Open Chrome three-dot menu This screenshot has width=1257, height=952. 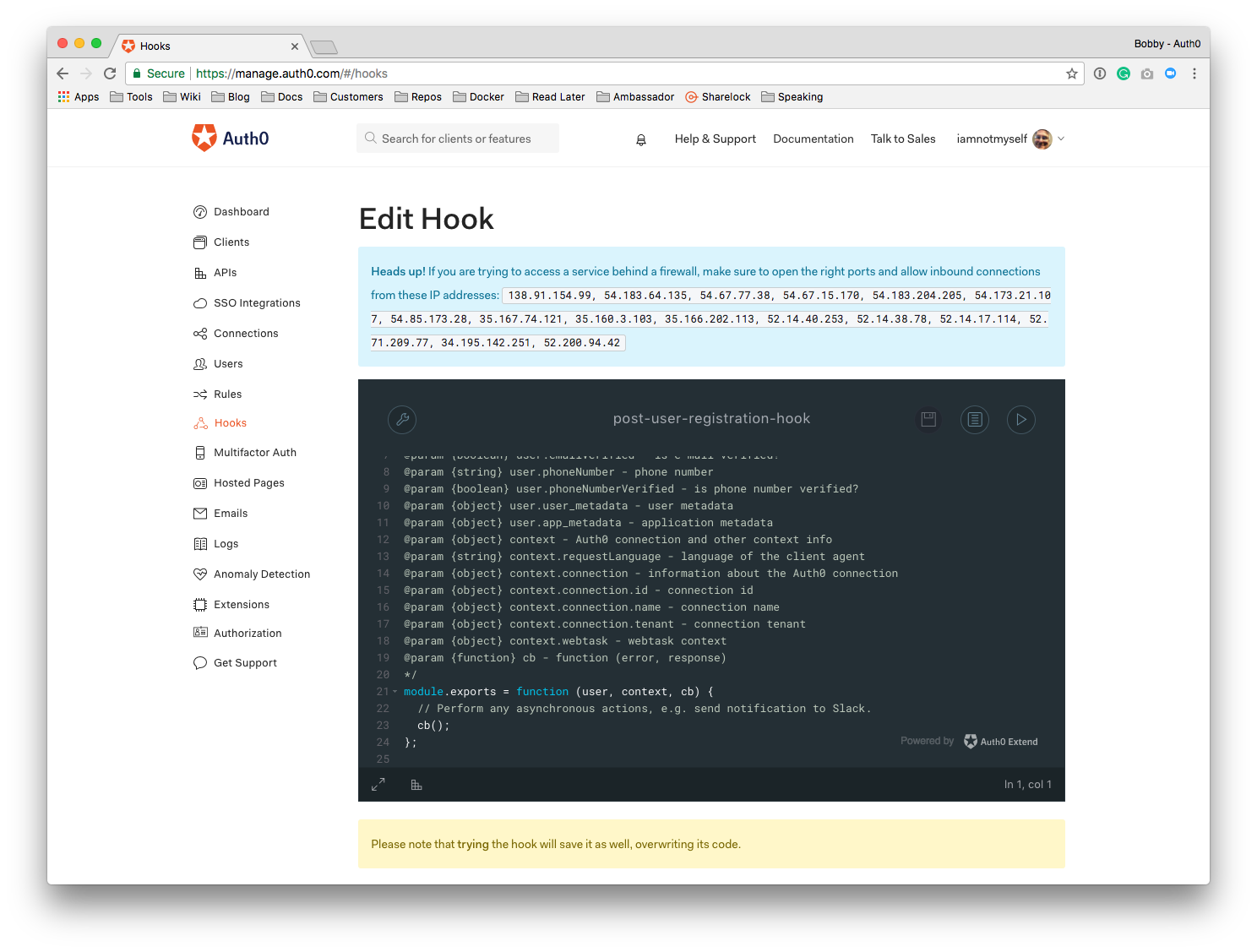(x=1194, y=73)
